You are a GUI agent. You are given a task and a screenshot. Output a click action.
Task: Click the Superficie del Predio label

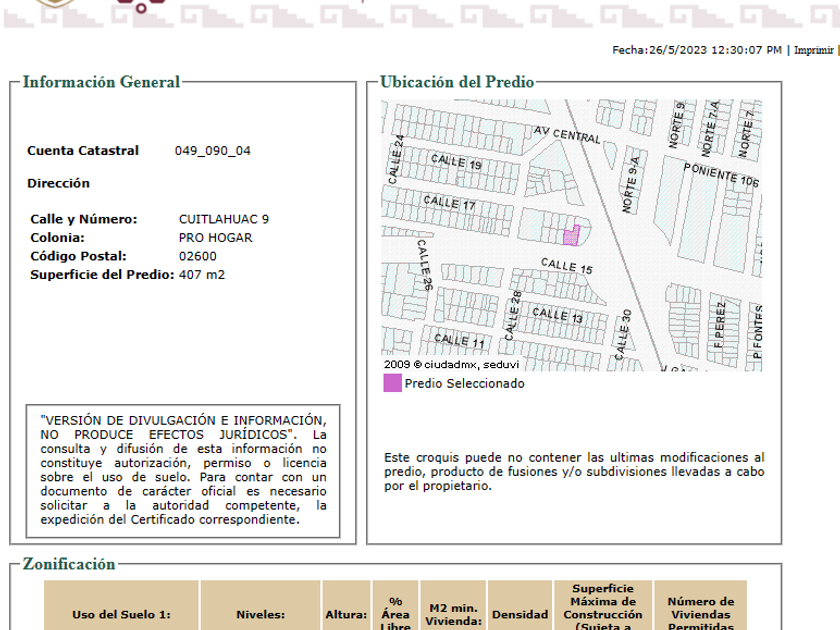(x=102, y=274)
